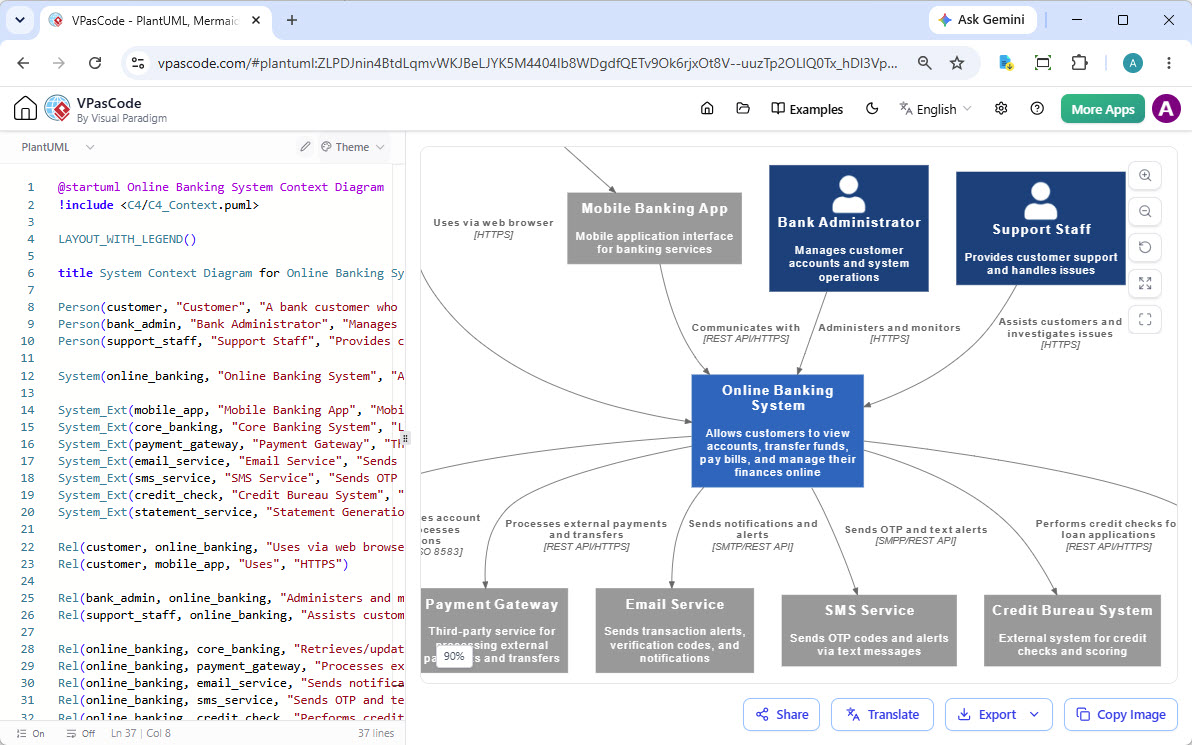1192x745 pixels.
Task: Reset diagram zoom with rotate icon
Action: [x=1145, y=247]
